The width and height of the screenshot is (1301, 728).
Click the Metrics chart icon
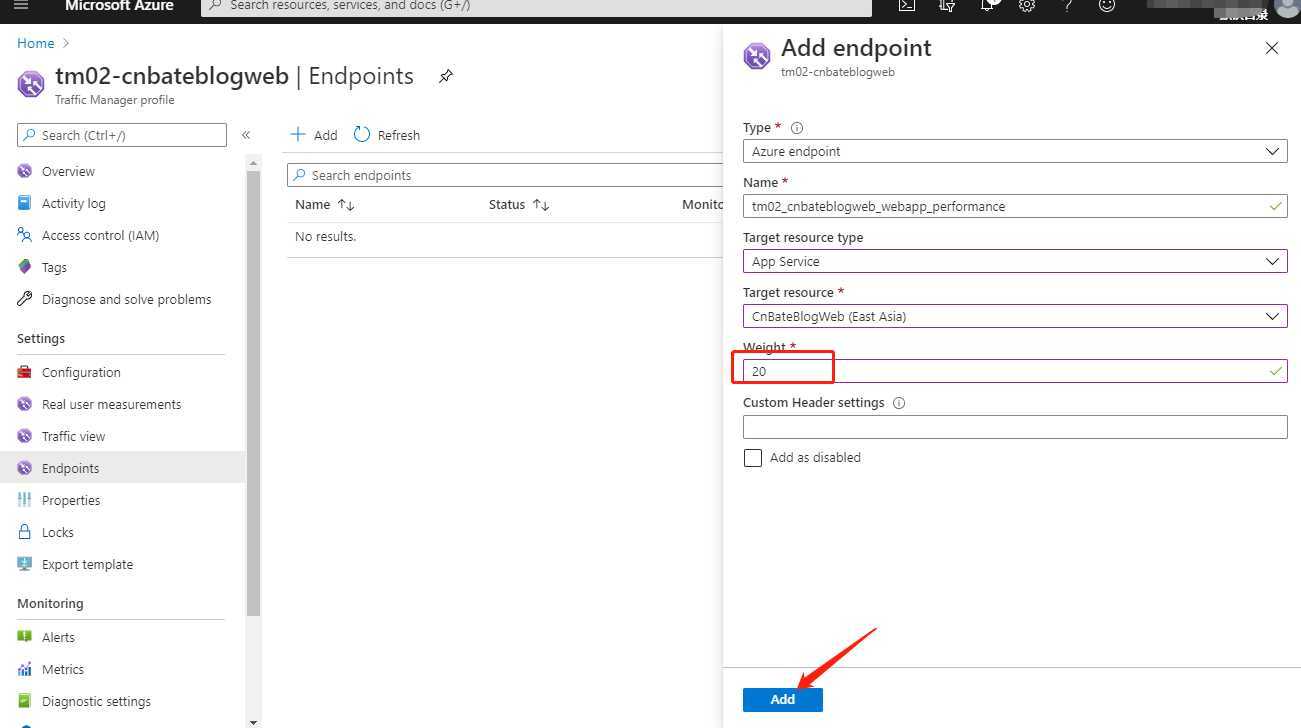pos(25,669)
